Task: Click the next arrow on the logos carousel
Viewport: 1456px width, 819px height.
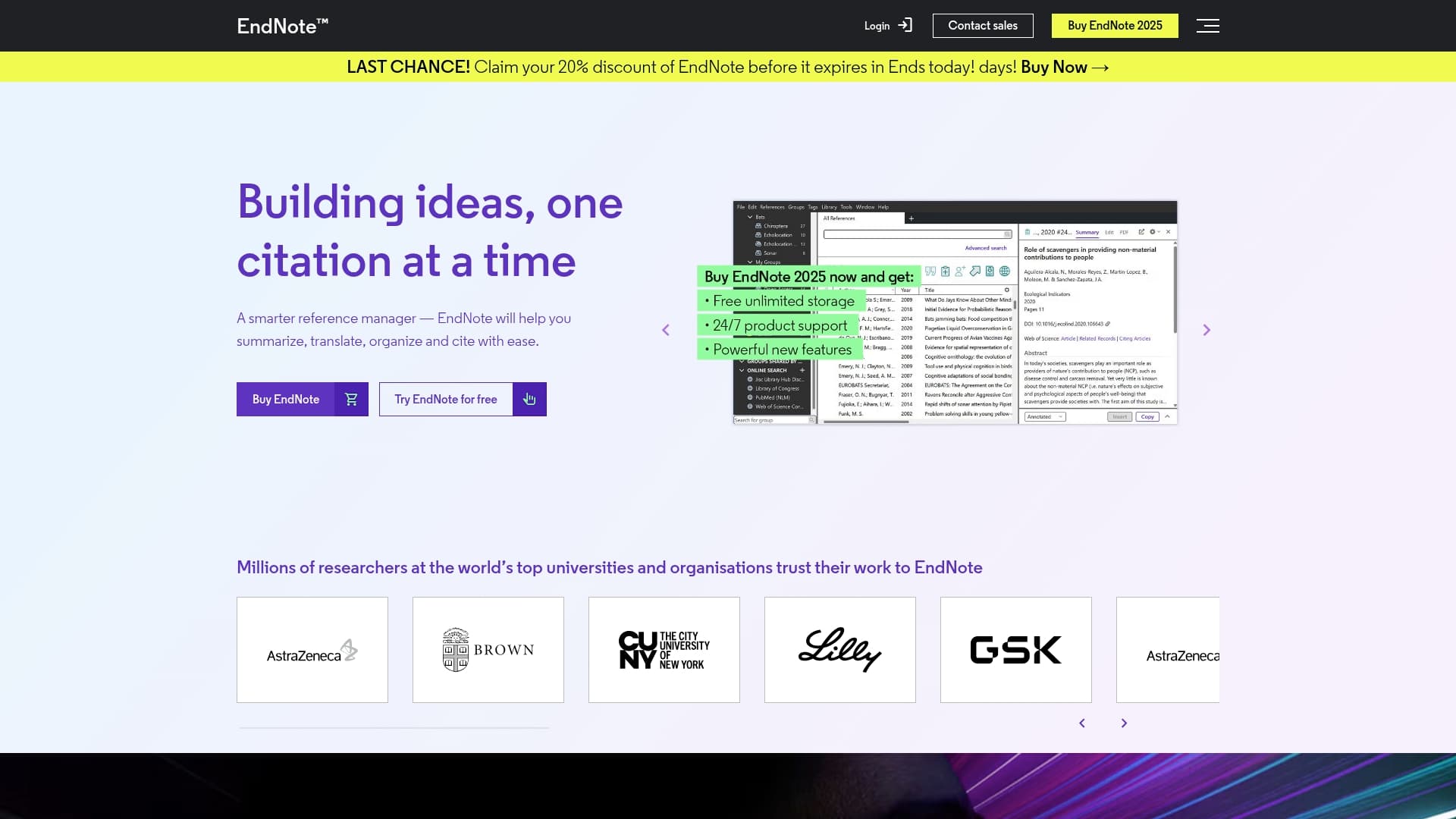Action: [1125, 723]
